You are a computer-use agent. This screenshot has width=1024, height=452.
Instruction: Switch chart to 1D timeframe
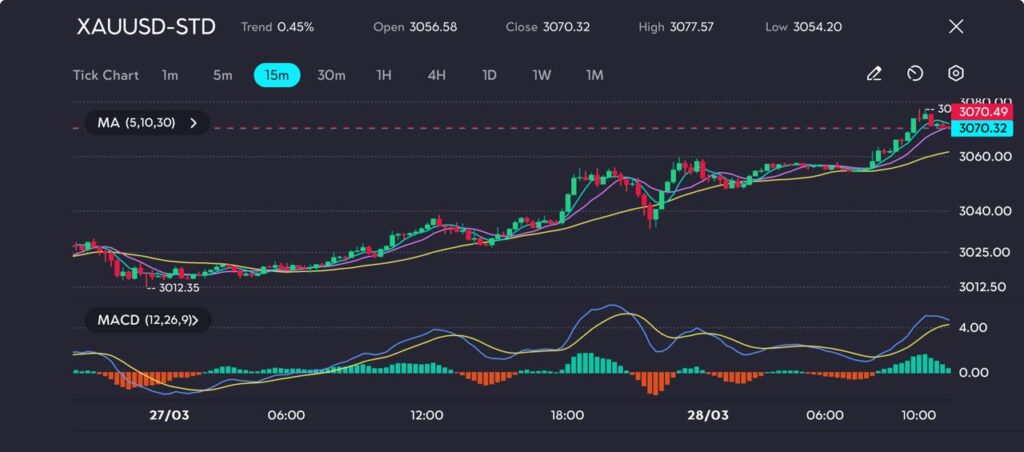[489, 75]
